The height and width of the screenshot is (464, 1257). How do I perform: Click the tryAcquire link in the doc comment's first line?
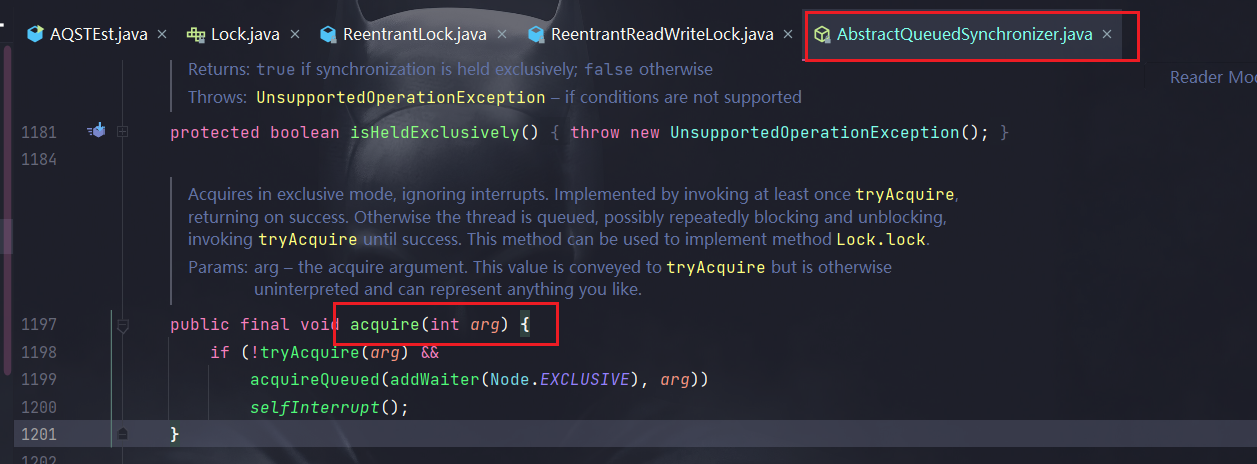pos(907,193)
